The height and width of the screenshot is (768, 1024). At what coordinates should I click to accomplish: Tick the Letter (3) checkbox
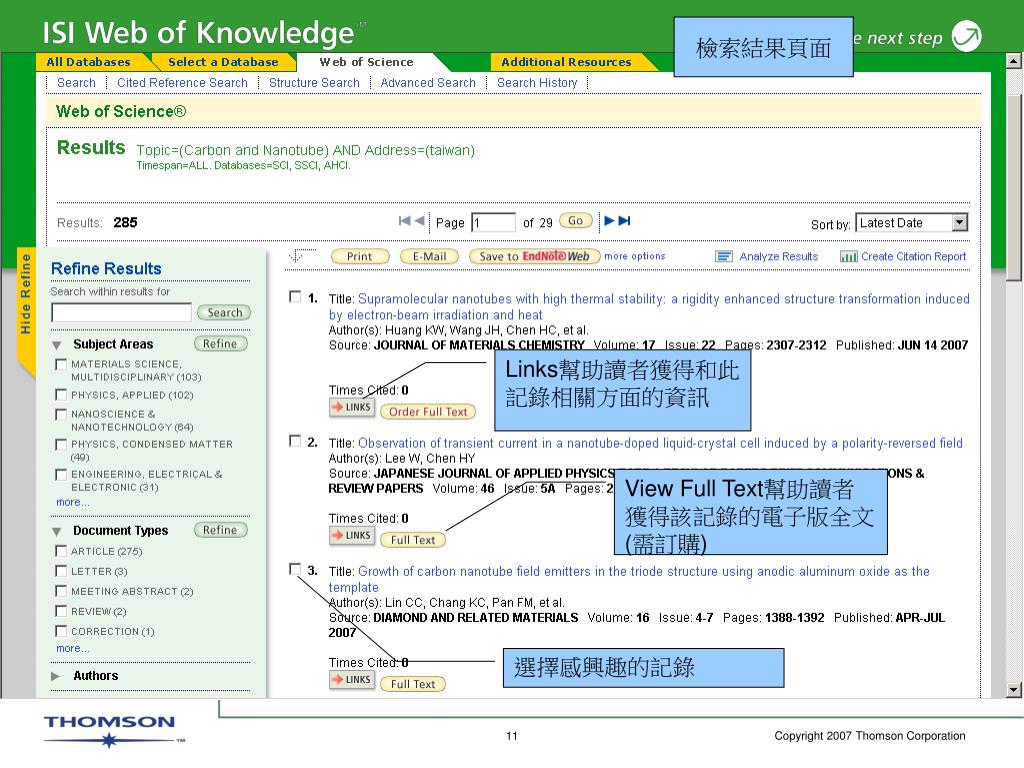point(61,571)
